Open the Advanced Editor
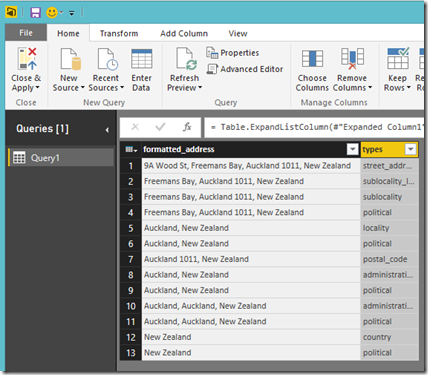428x375 pixels. 244,69
